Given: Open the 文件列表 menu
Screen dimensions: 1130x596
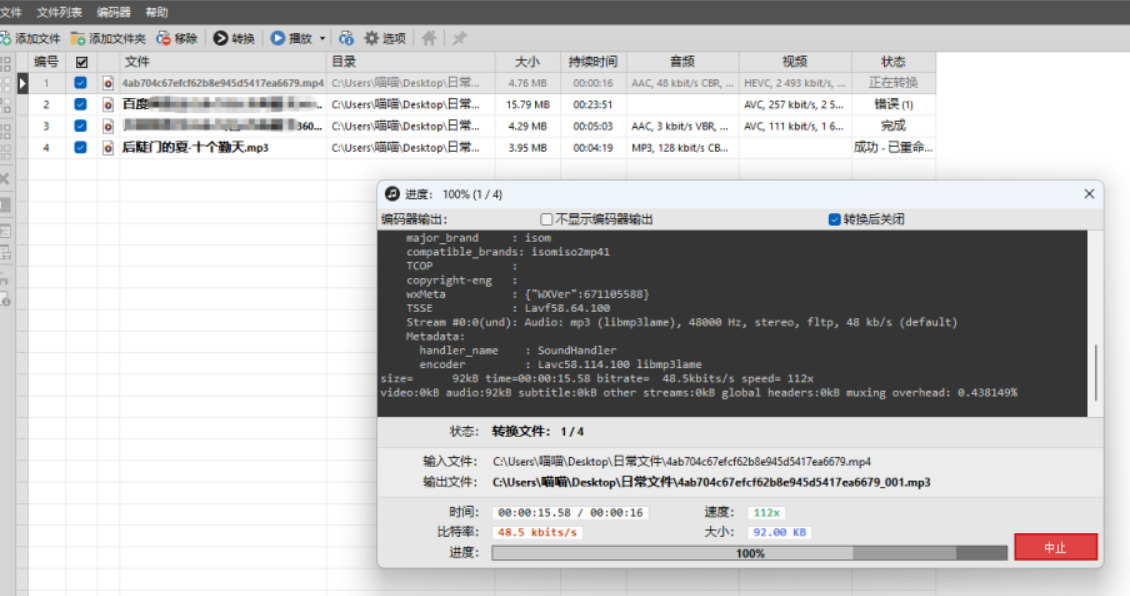Looking at the screenshot, I should (x=59, y=12).
